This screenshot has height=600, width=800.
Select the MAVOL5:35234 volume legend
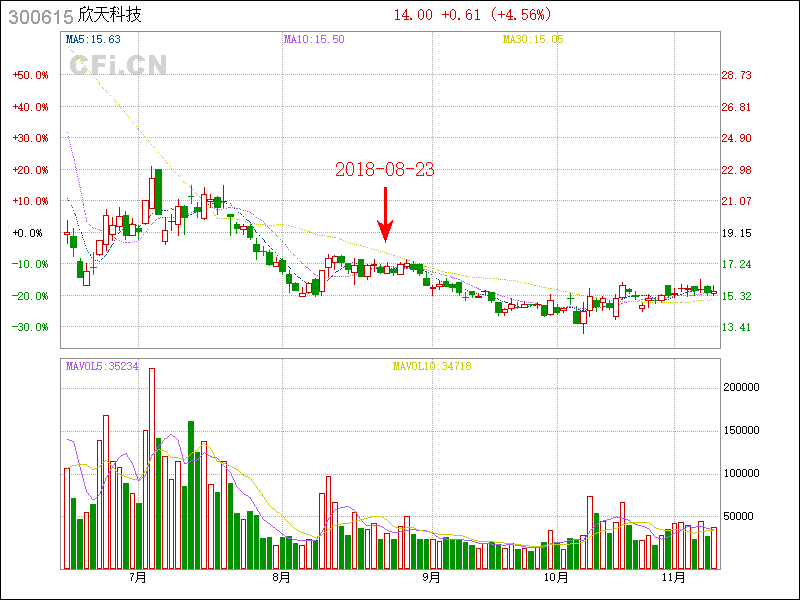pyautogui.click(x=102, y=366)
